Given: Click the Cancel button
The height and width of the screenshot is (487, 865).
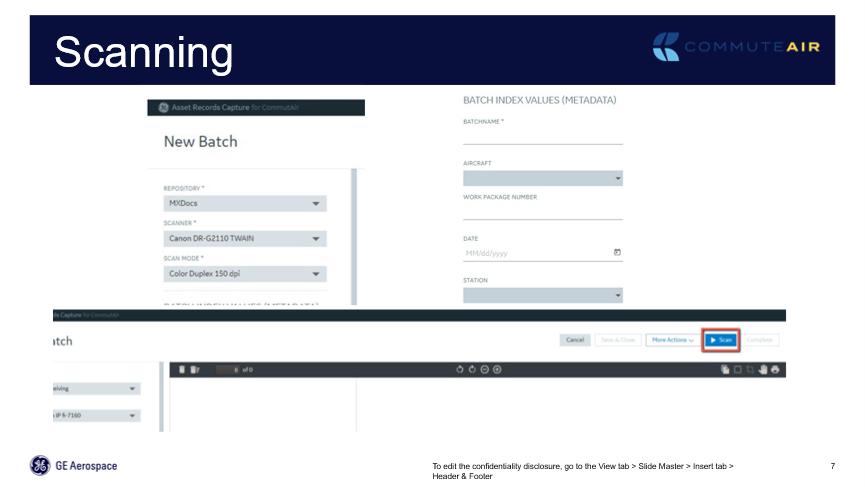Looking at the screenshot, I should tap(575, 340).
